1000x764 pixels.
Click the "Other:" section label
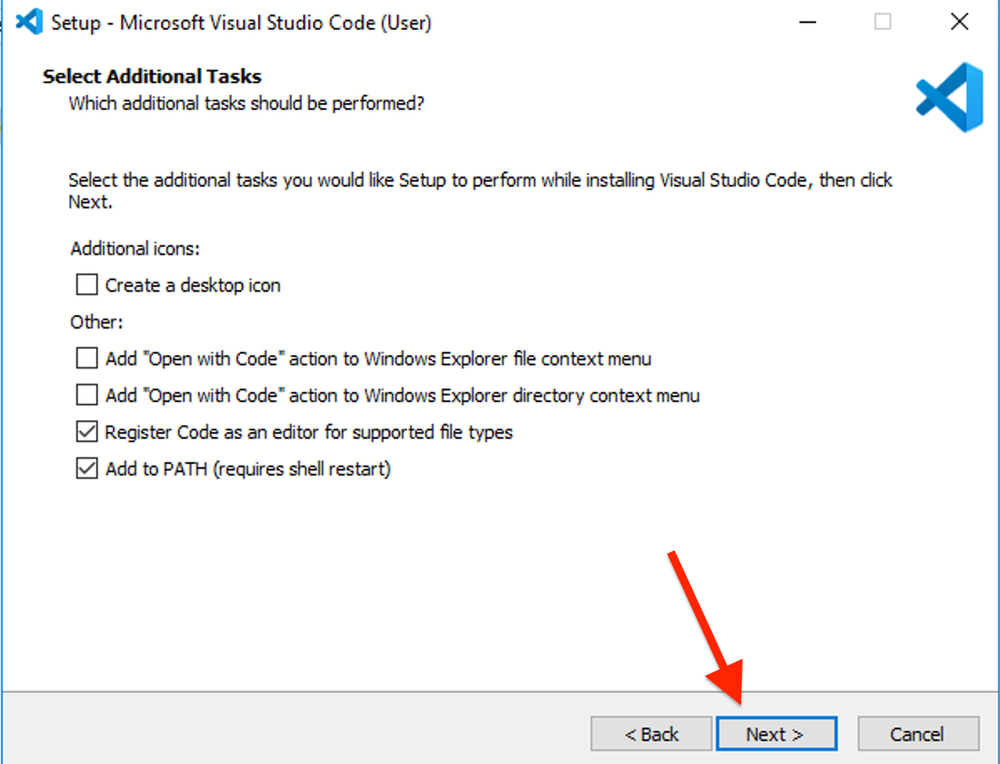96,321
